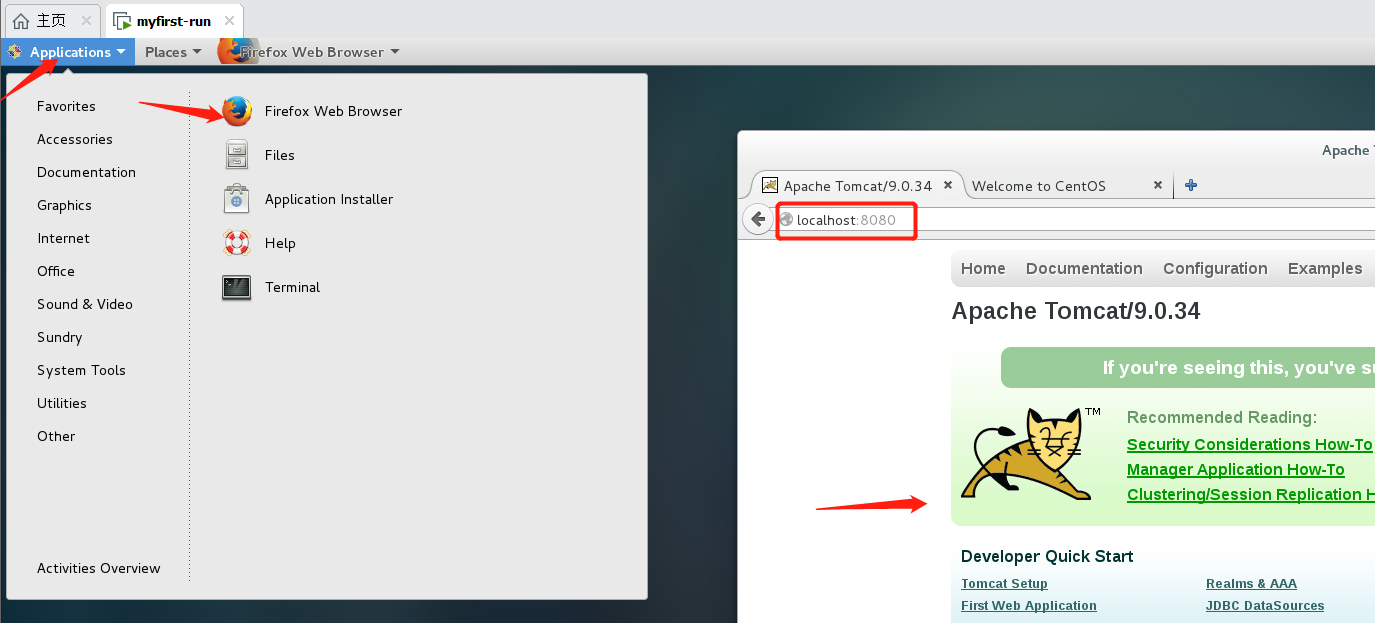Click the home icon on 主页 tab
The image size is (1375, 623).
(x=21, y=21)
